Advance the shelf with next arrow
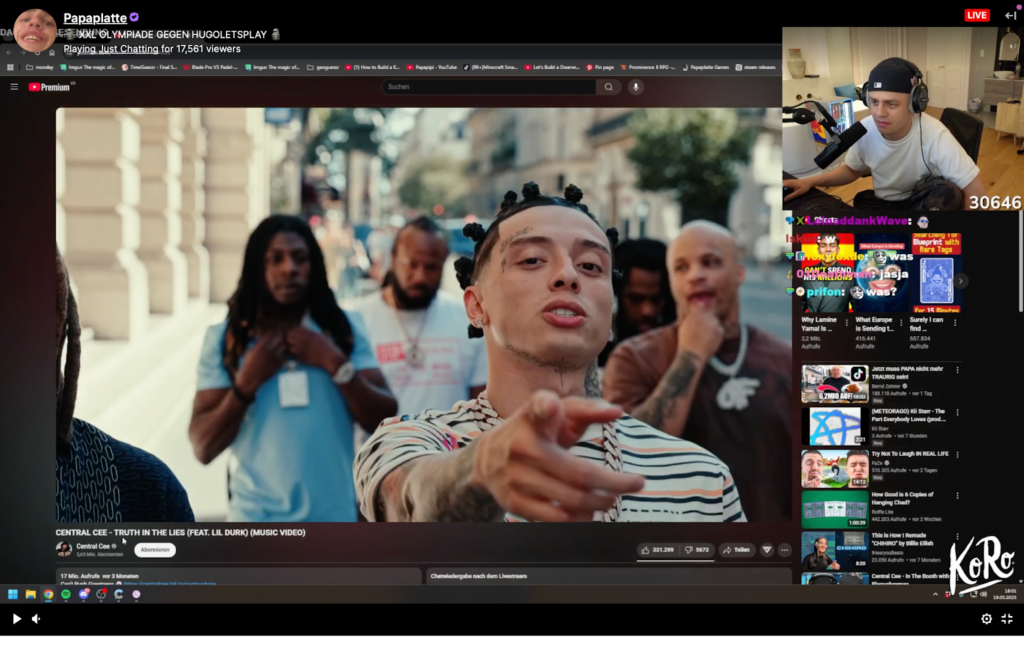Screen dimensions: 1024x648 click(960, 282)
